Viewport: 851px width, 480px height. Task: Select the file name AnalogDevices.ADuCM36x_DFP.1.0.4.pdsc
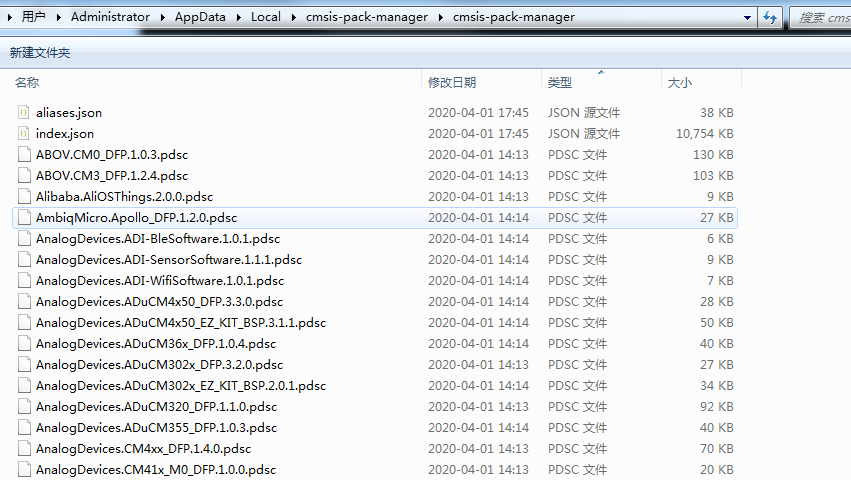pyautogui.click(x=156, y=344)
